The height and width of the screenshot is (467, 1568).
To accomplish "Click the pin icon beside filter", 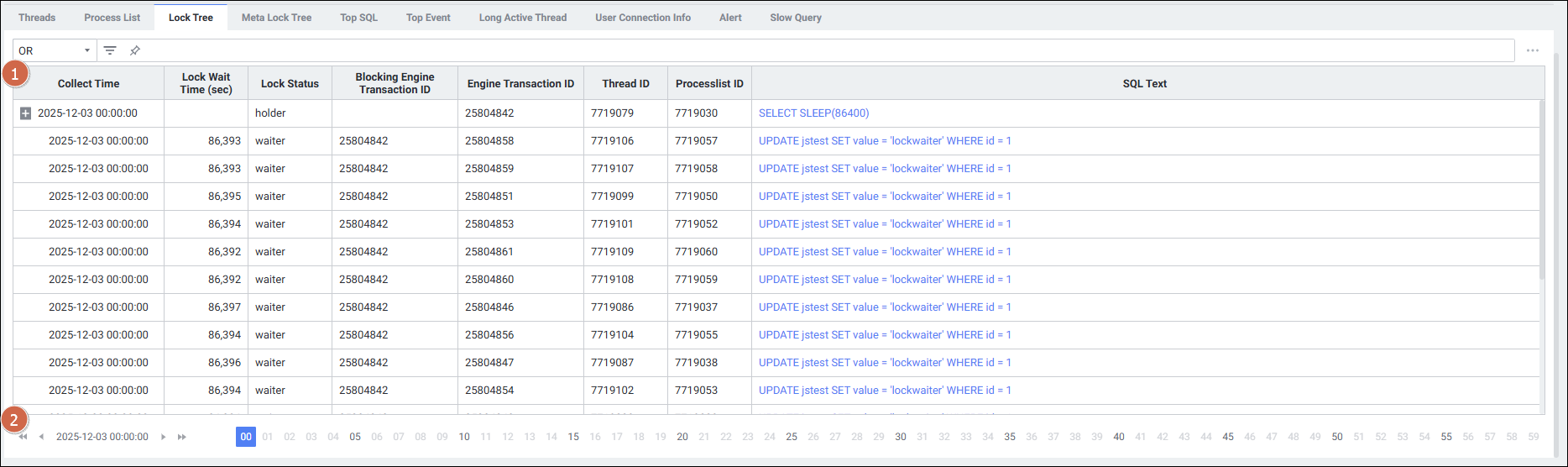I will click(x=134, y=50).
